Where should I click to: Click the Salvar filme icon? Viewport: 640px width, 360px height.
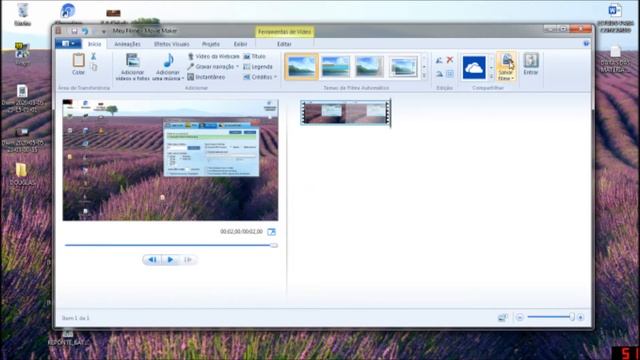507,61
